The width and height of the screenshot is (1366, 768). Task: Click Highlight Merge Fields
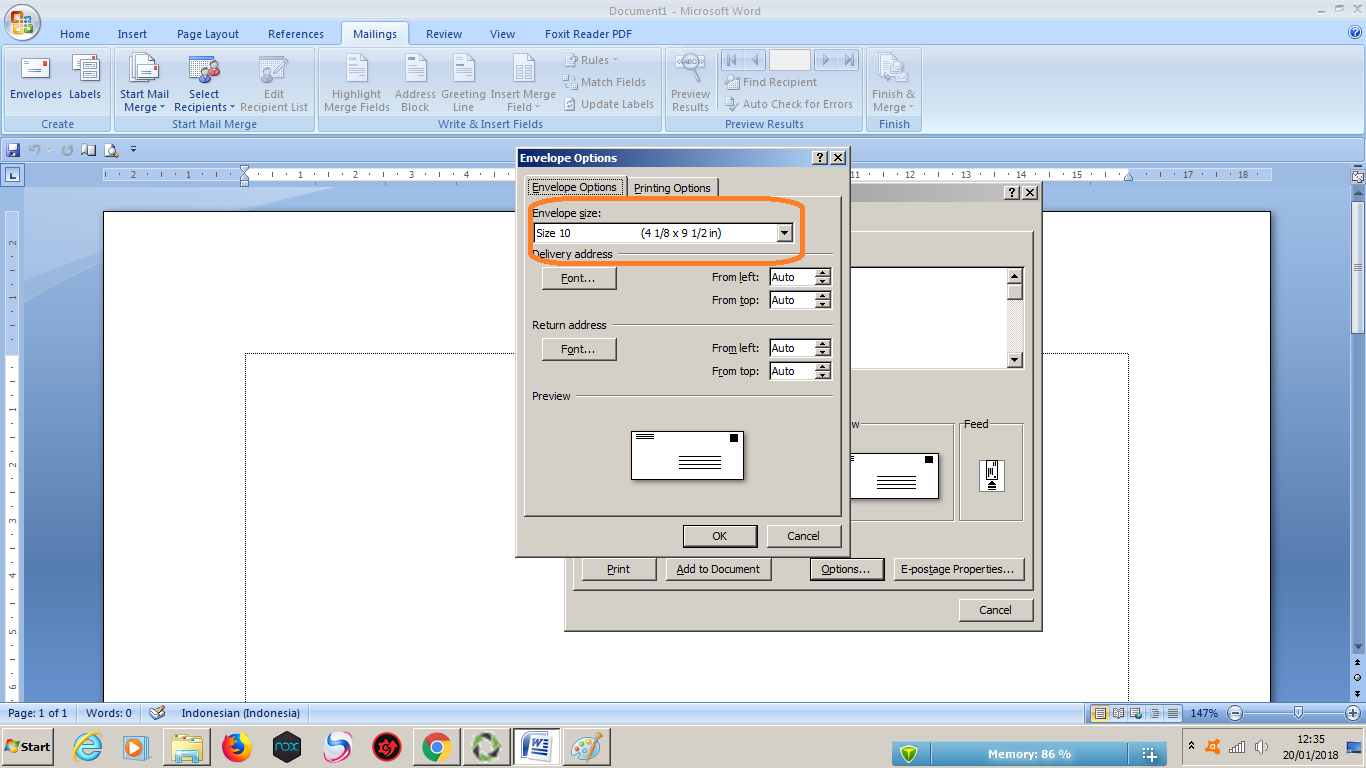(x=356, y=84)
